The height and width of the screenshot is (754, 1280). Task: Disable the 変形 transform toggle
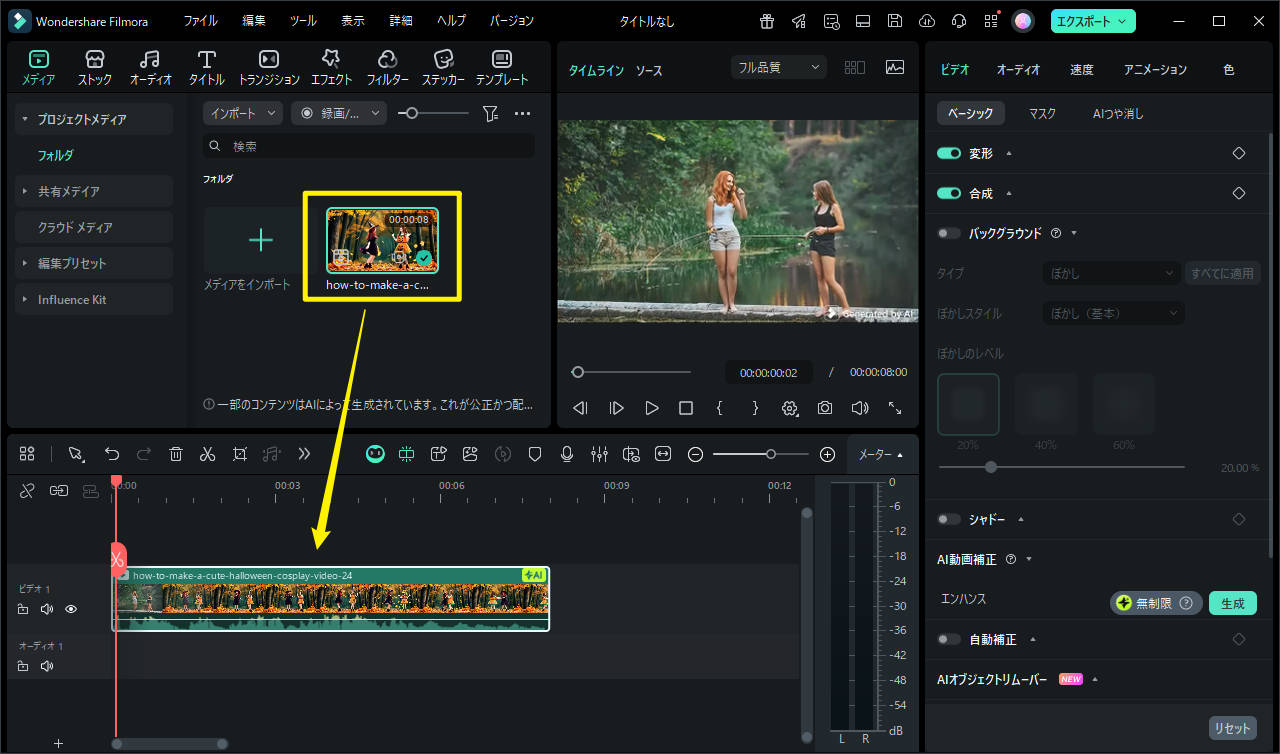[x=949, y=153]
